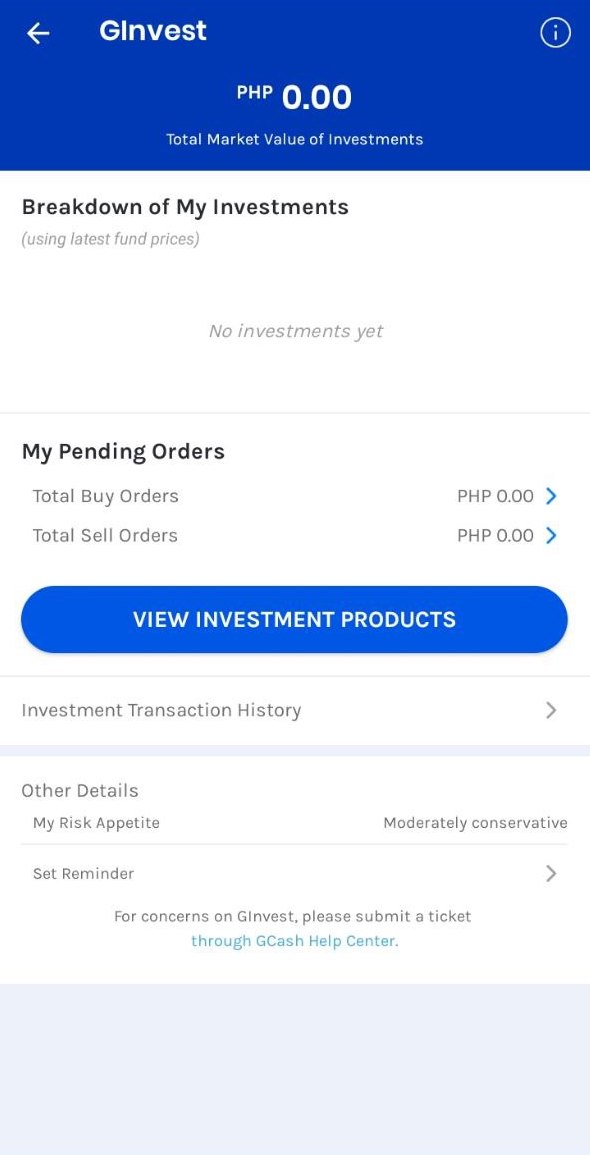The width and height of the screenshot is (590, 1155).
Task: Click the VIEW INVESTMENT PRODUCTS button
Action: (295, 619)
